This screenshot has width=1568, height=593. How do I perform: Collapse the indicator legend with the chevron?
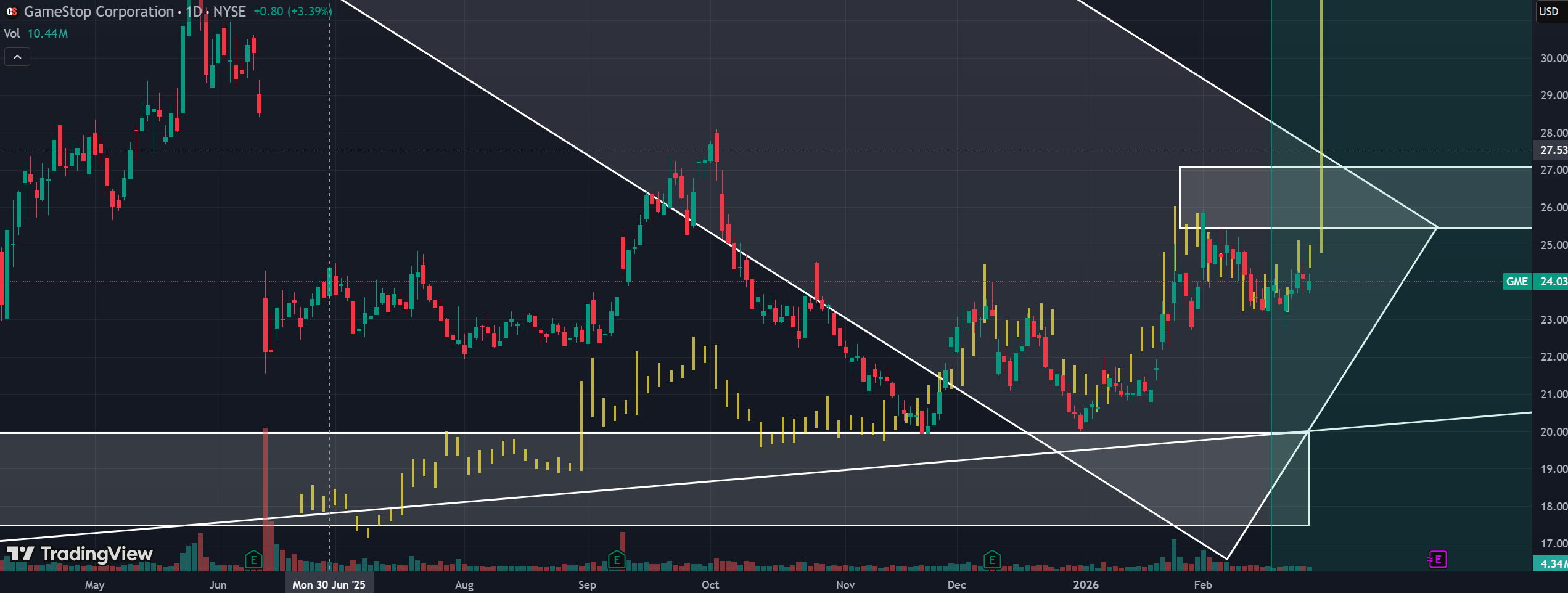(17, 57)
